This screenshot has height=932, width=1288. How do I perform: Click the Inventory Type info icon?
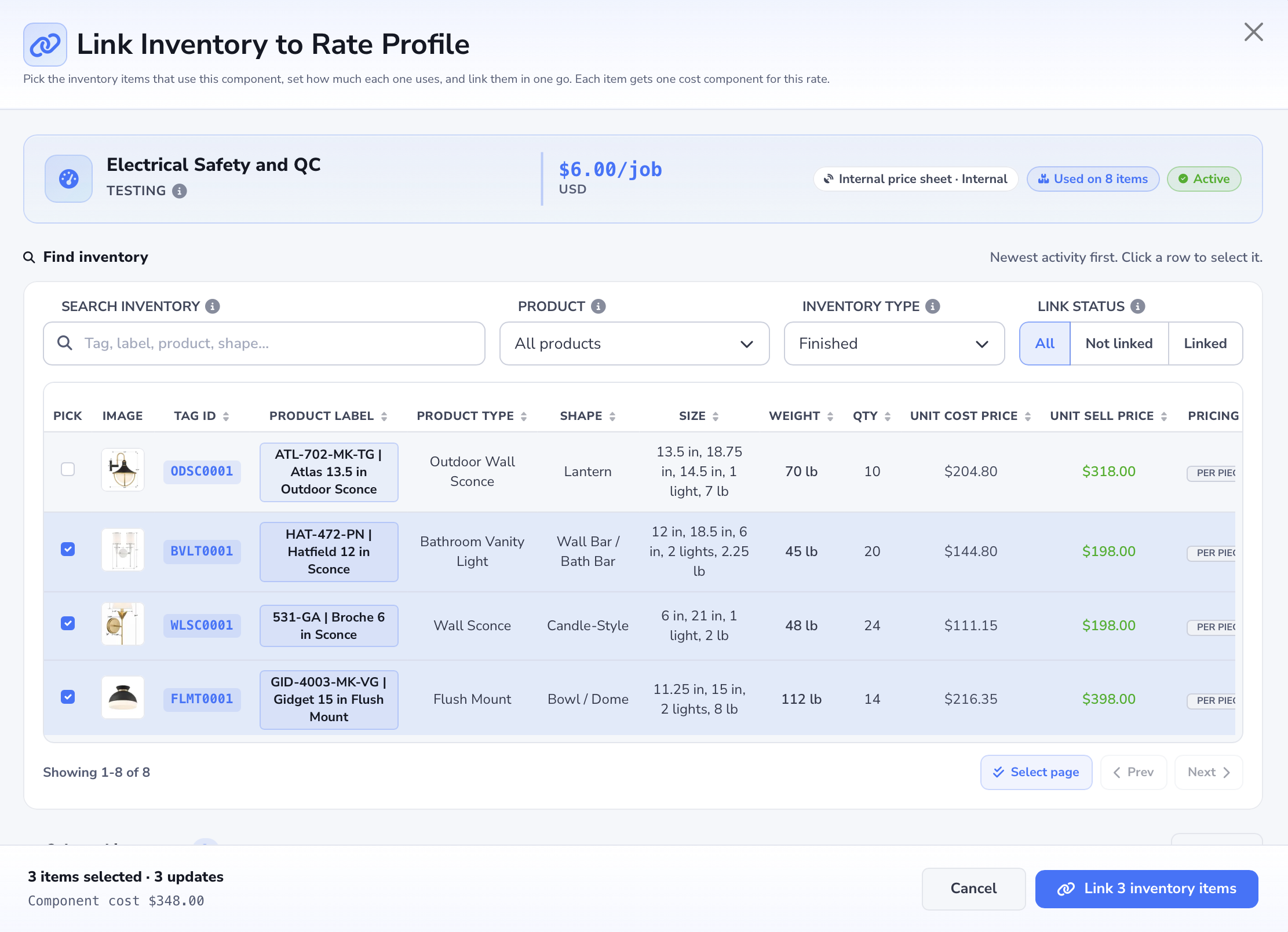tap(933, 306)
